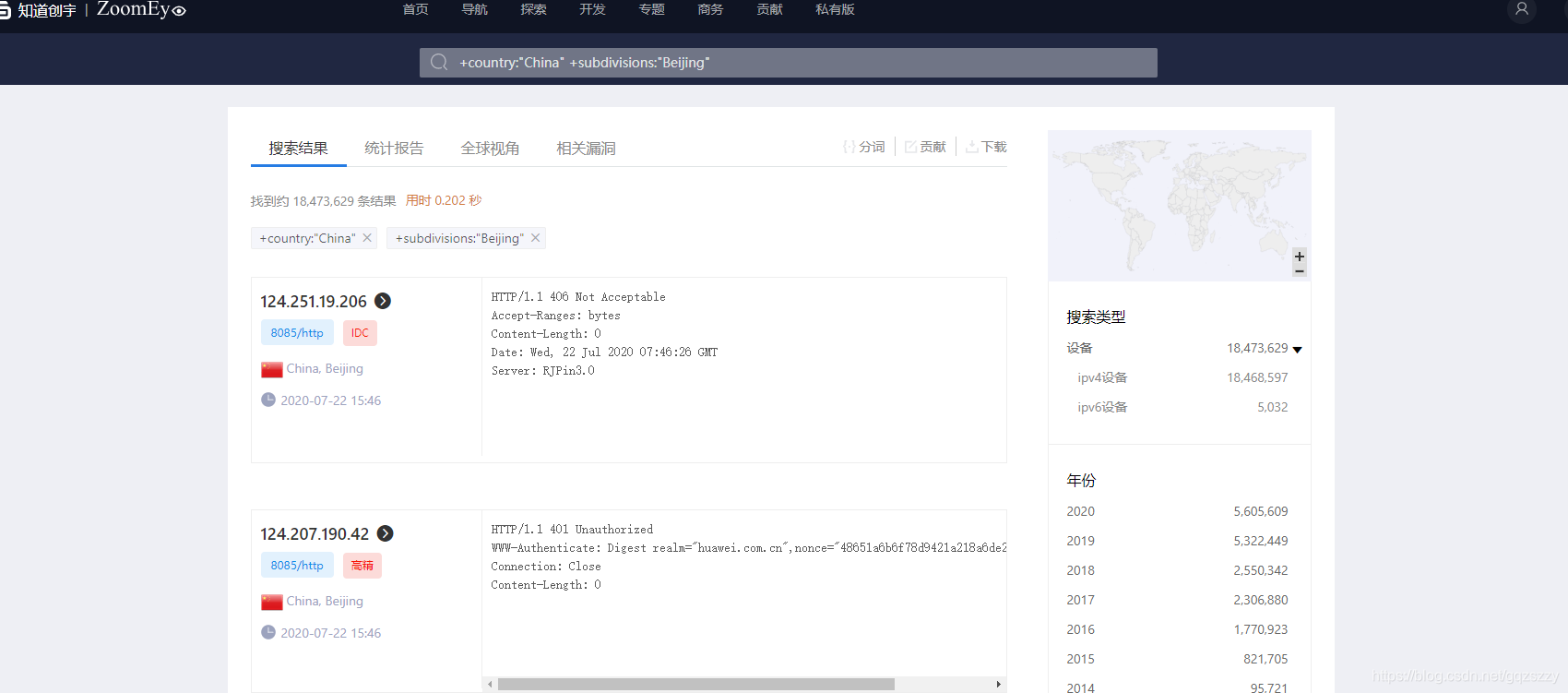
Task: Click the search magnifier icon
Action: click(x=439, y=62)
